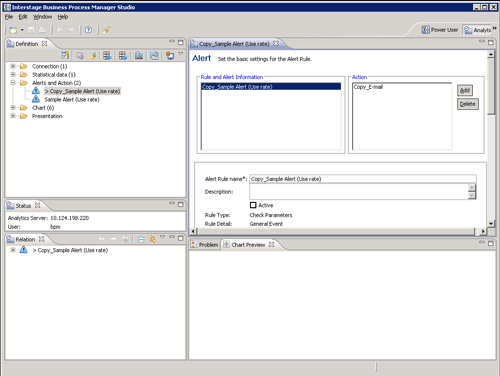Click the wand icon in main toolbar

[x=106, y=30]
